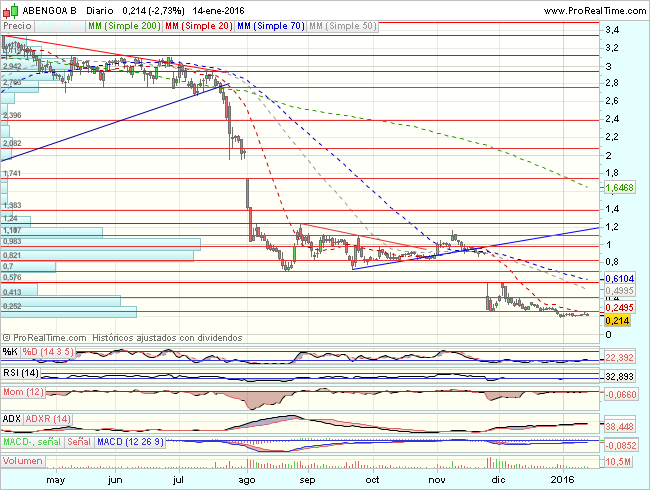Open the MM (Simple 50) indicator settings

[x=343, y=26]
